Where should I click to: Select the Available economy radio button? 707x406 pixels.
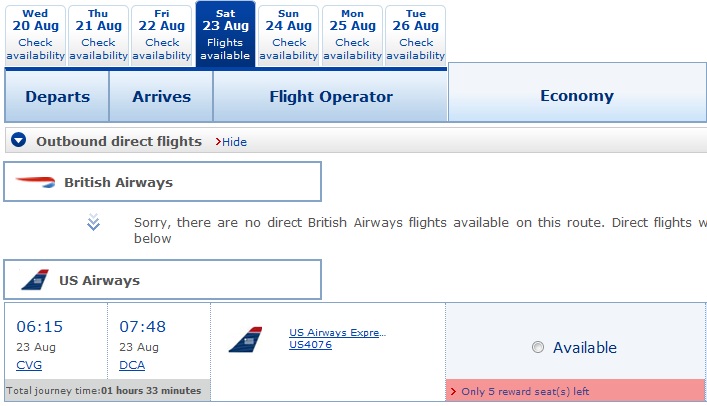pyautogui.click(x=538, y=348)
